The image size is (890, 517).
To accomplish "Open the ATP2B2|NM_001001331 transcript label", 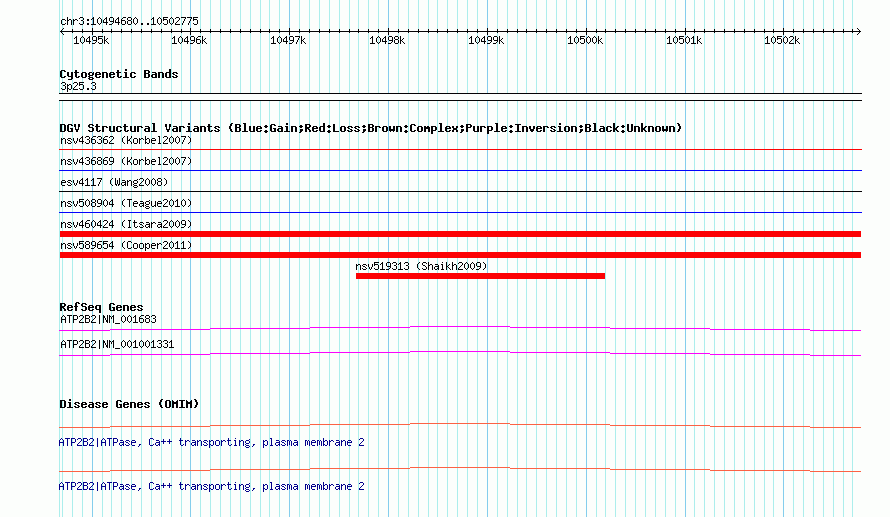I will coord(117,344).
